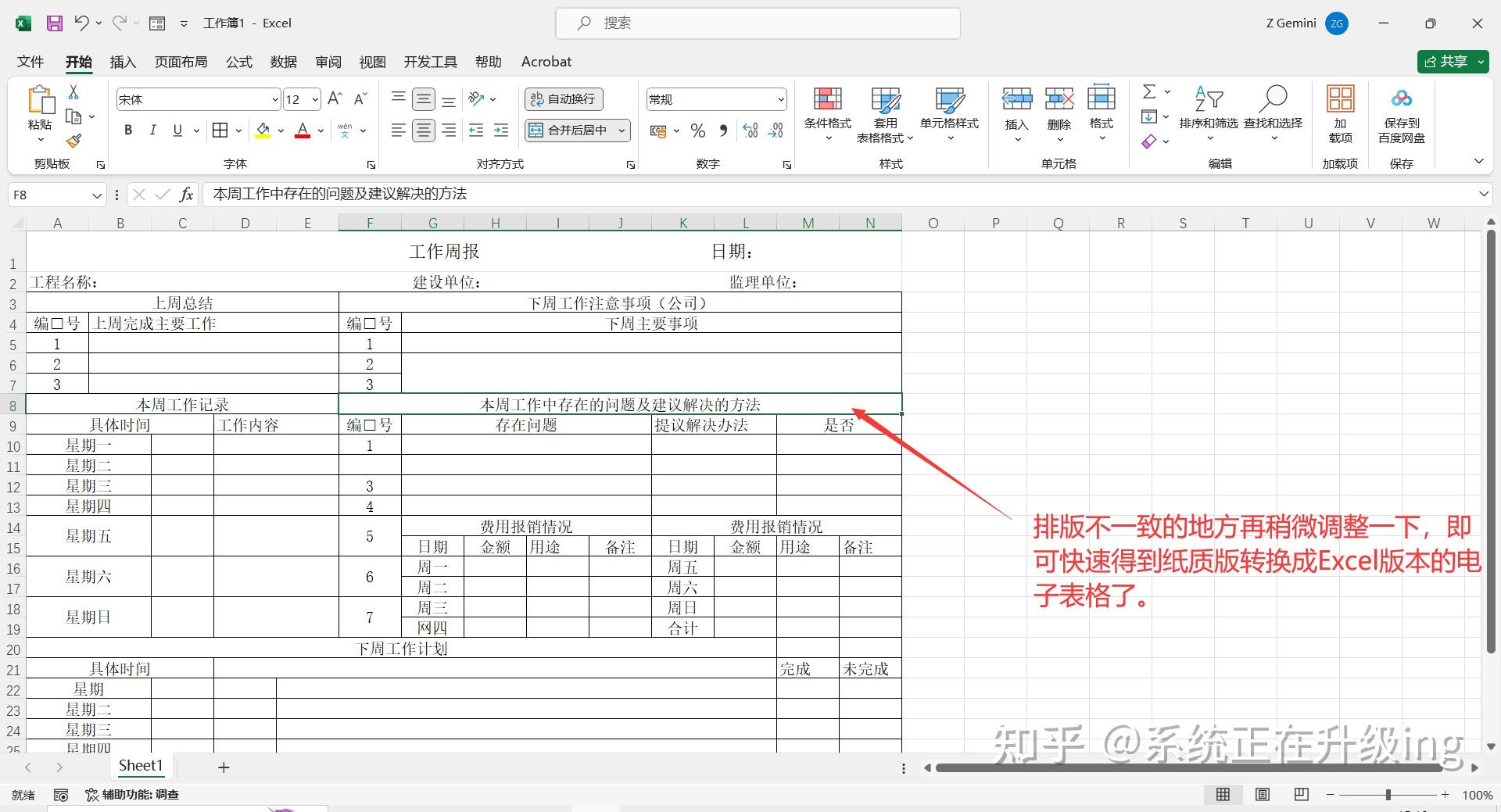Switch to the Acrobat tab
The width and height of the screenshot is (1501, 812).
[546, 62]
